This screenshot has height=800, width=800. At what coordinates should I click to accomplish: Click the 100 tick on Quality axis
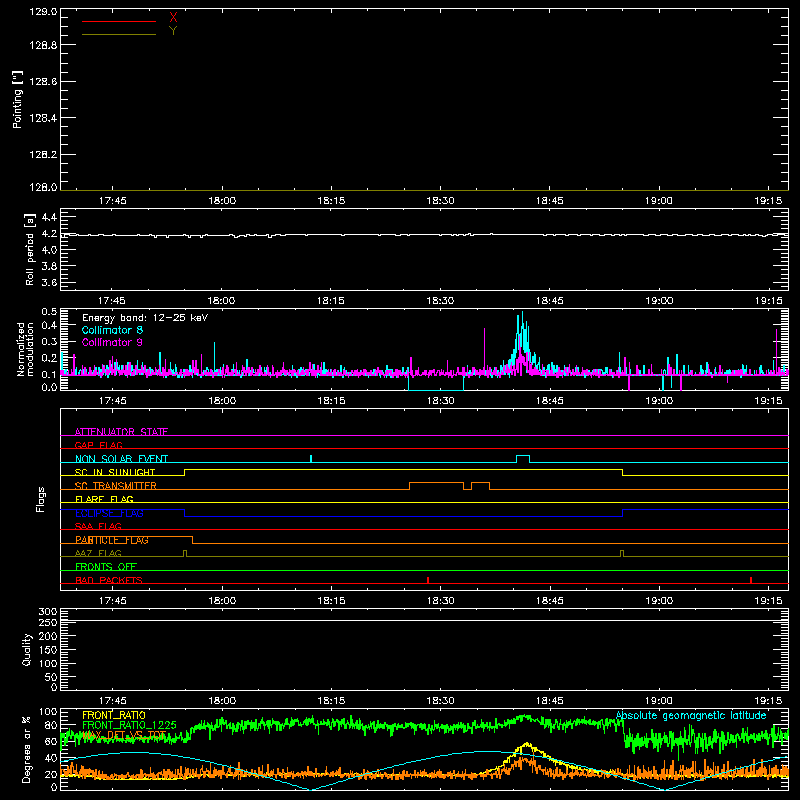click(48, 663)
